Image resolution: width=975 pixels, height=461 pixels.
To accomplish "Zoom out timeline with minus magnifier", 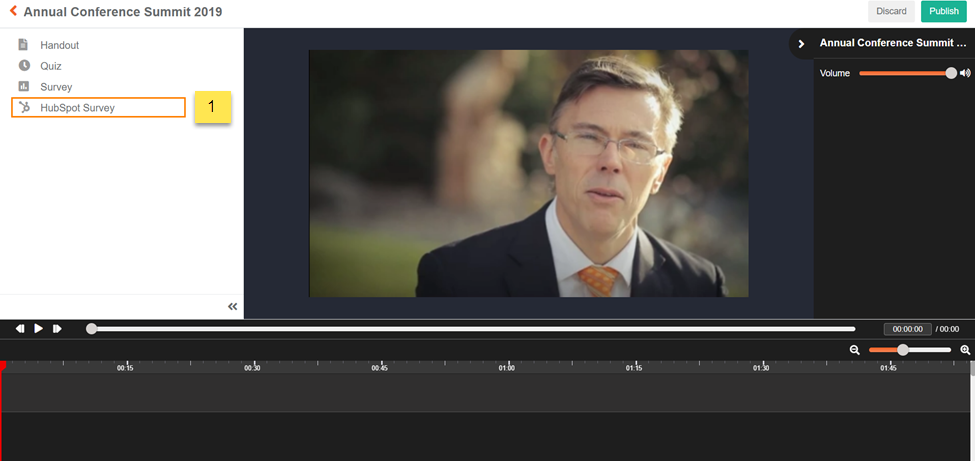I will (855, 350).
